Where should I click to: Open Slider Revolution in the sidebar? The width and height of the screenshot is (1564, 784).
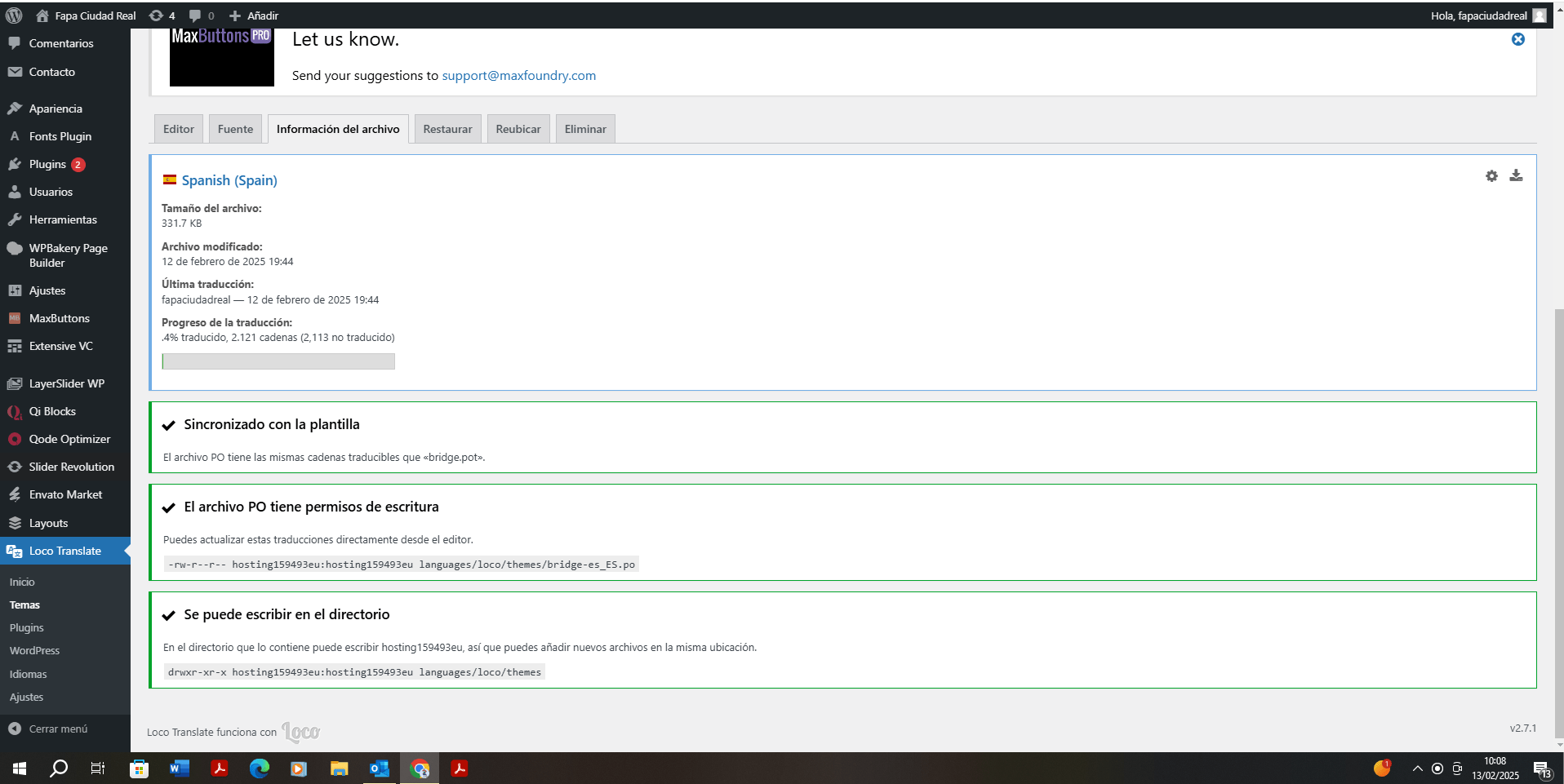[x=65, y=467]
